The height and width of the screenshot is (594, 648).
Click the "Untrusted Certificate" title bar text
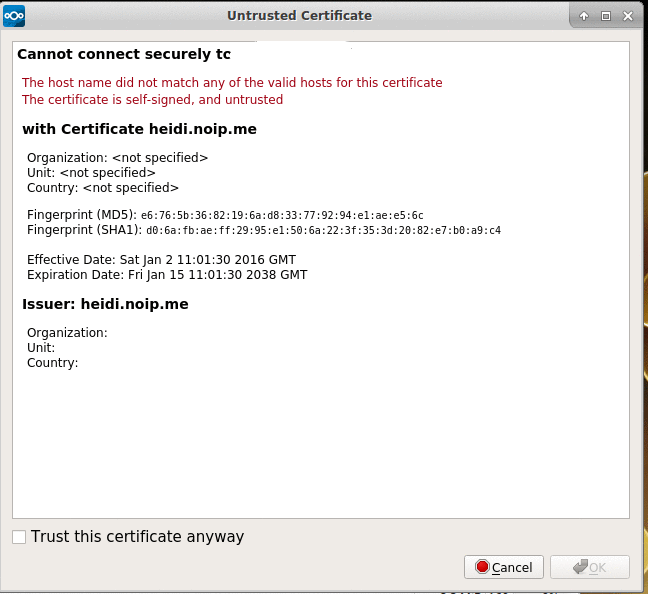[299, 16]
